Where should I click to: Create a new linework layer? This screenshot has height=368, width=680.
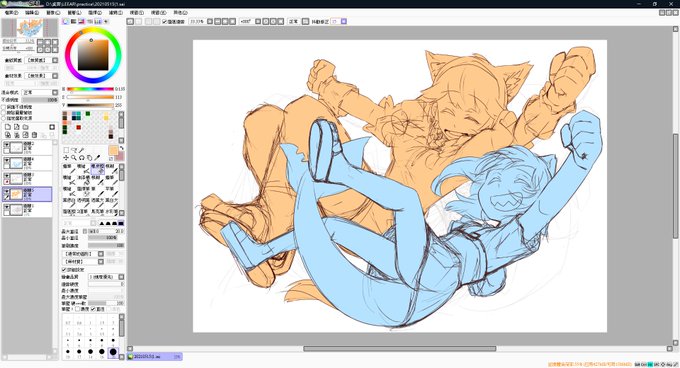pyautogui.click(x=16, y=127)
